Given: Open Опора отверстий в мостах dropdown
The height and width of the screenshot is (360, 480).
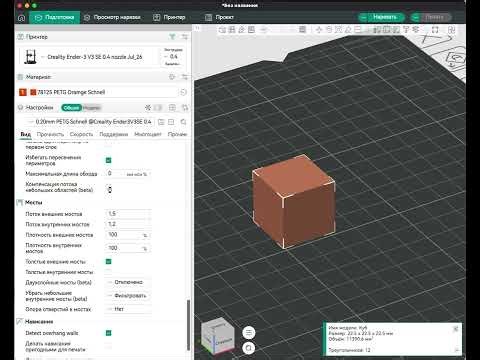Looking at the screenshot, I should [x=128, y=309].
